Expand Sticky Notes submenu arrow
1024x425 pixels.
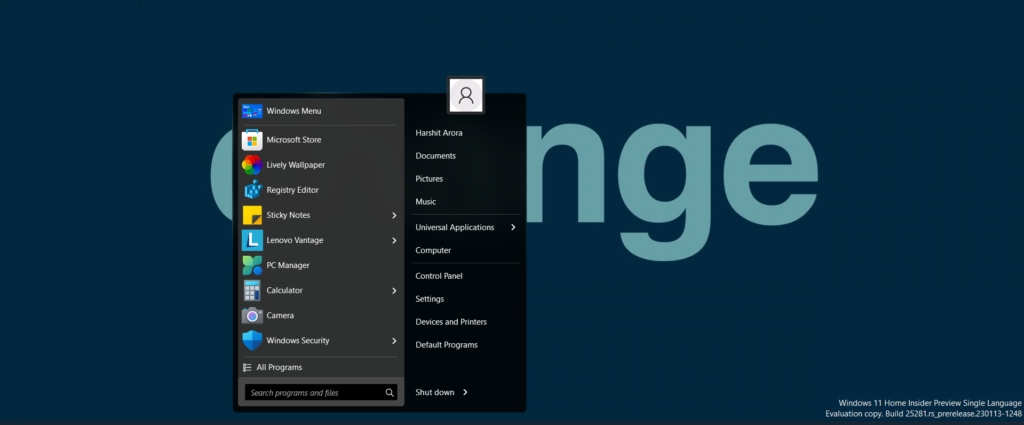394,215
